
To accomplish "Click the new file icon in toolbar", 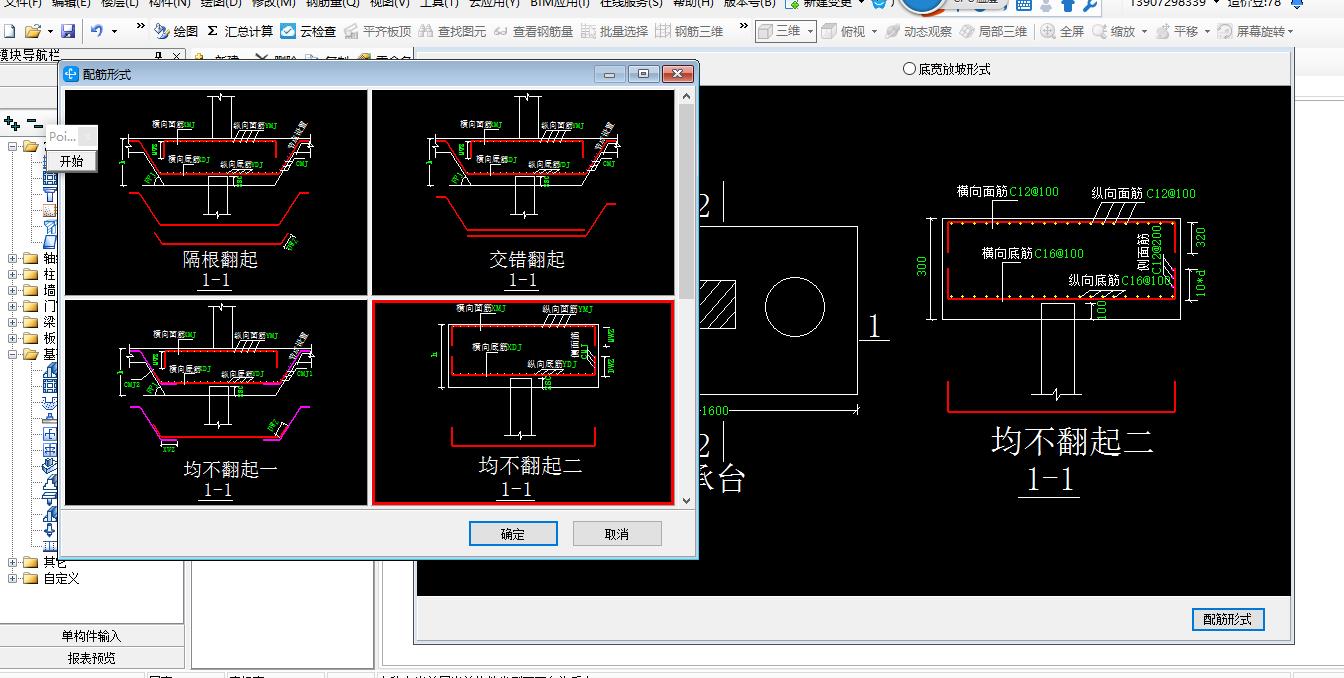I will click(9, 31).
